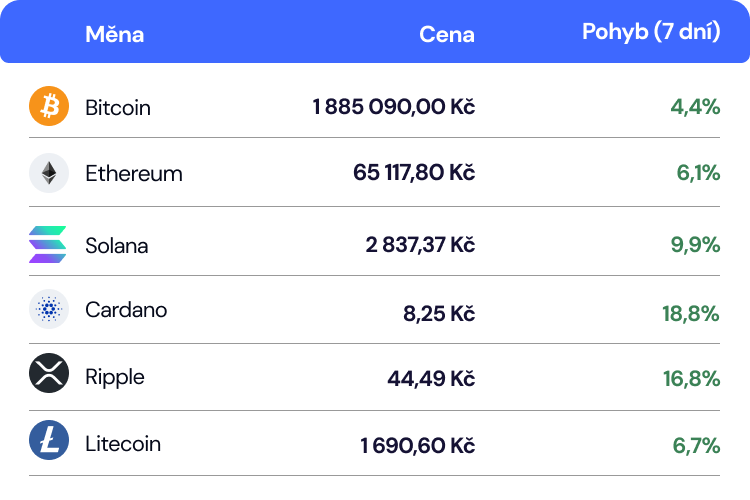Screen dimensions: 750x500
Task: Click Cardano's 18,8% weekly change
Action: click(x=690, y=313)
